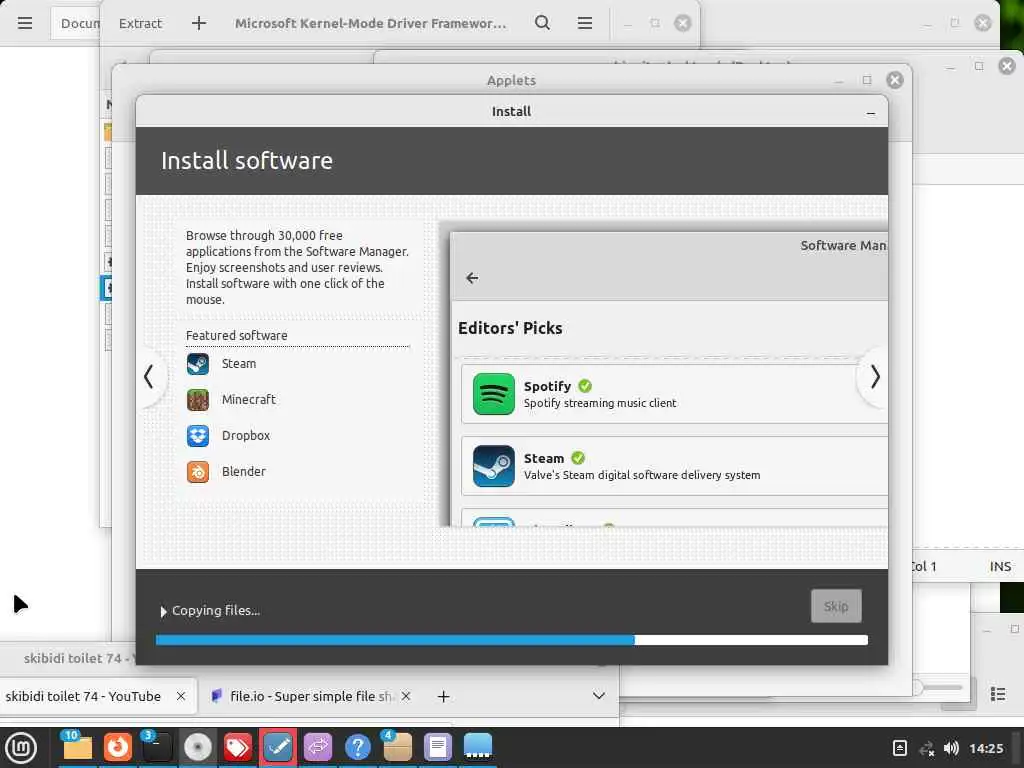
Task: Click the Skip button in the installer
Action: point(836,606)
